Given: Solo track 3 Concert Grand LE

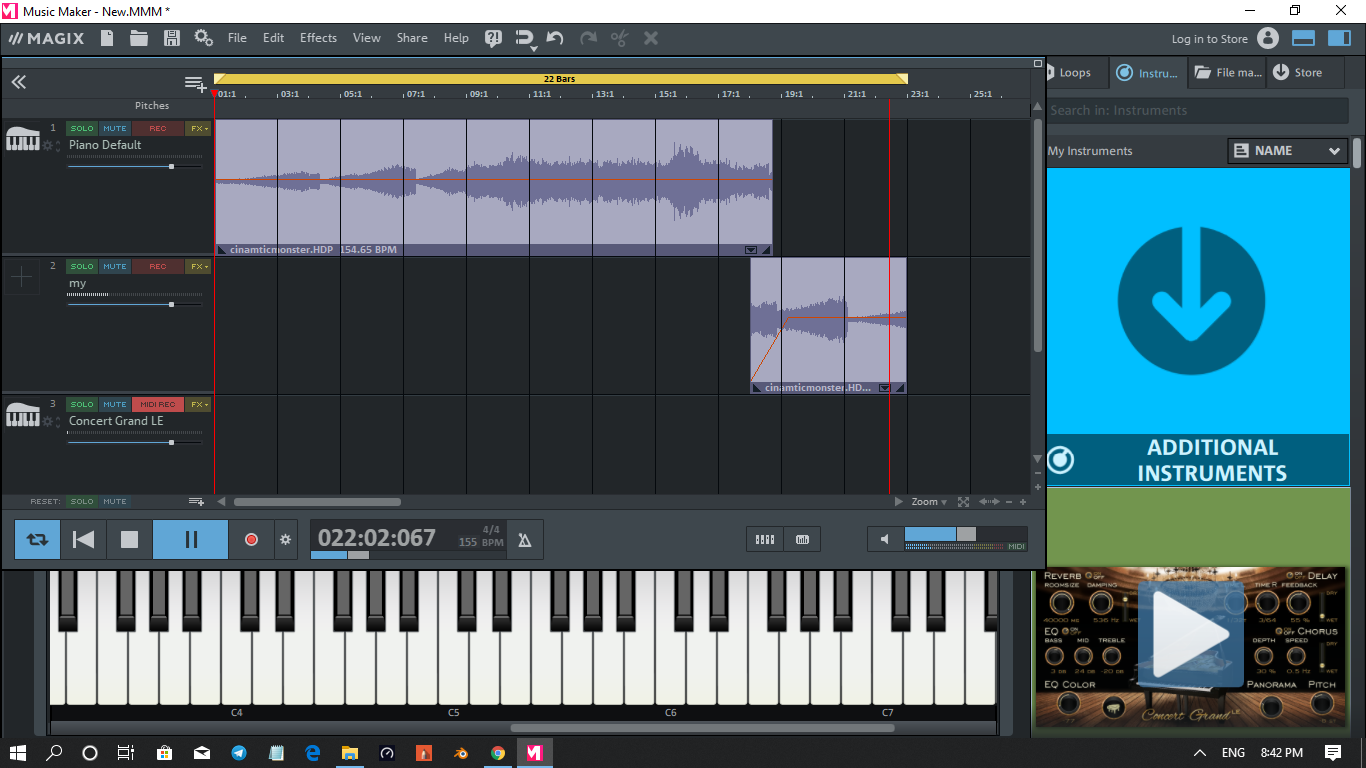Looking at the screenshot, I should click(x=82, y=404).
